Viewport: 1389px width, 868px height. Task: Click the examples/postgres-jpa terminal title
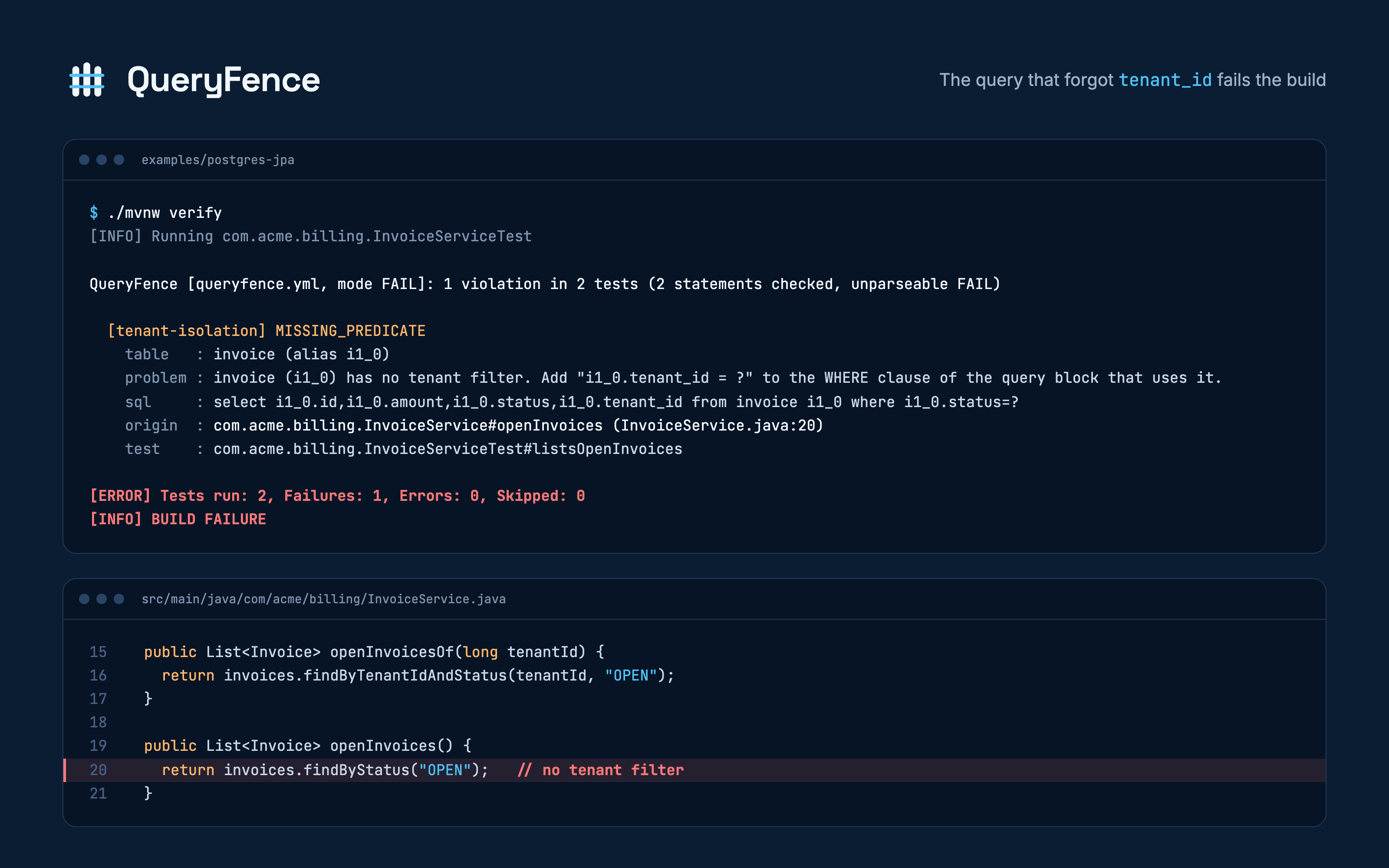coord(218,160)
